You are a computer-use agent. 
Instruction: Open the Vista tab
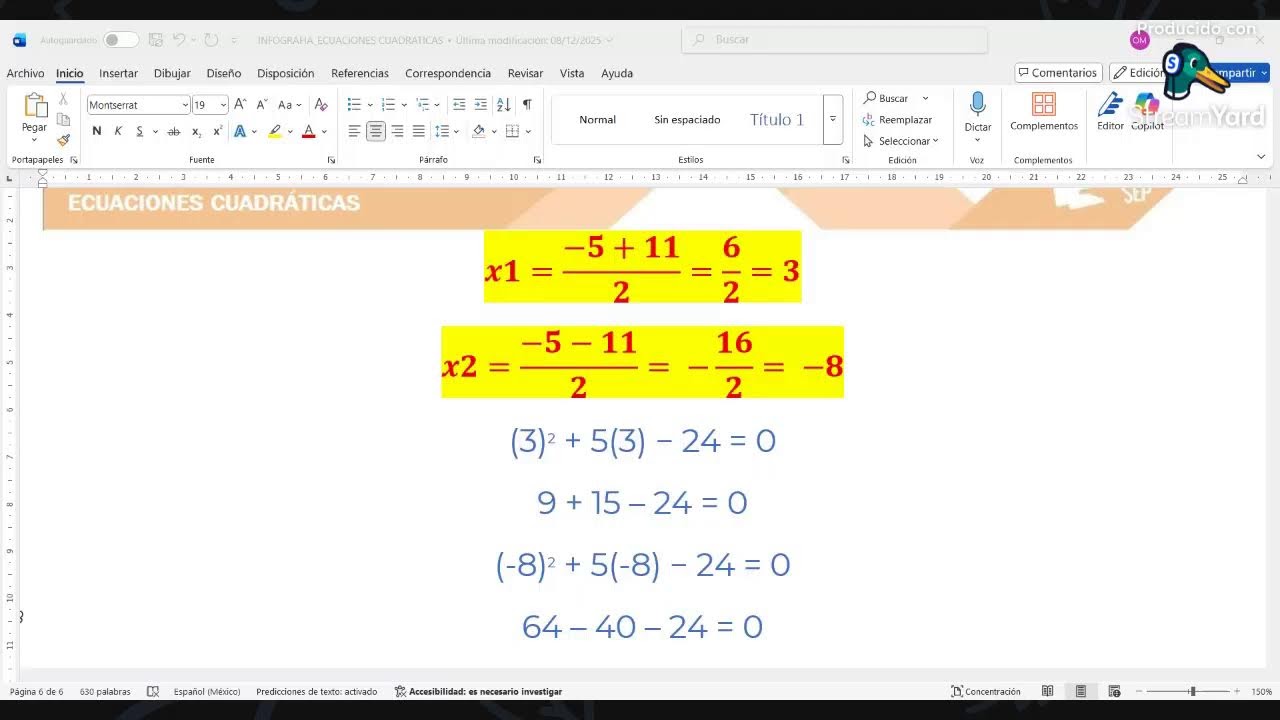pyautogui.click(x=572, y=73)
